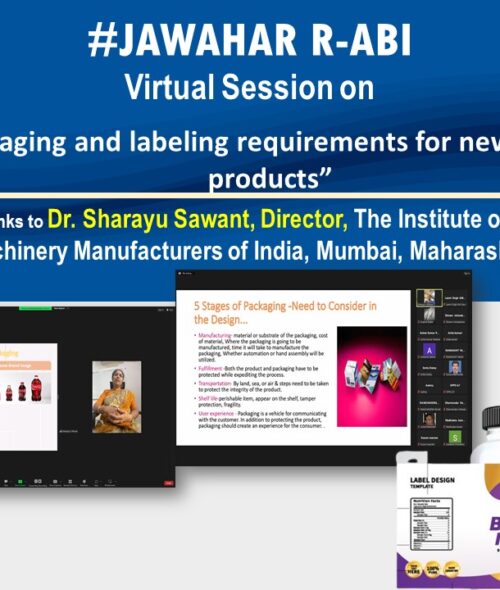The image size is (500, 590).
Task: Select participant photo of man with blue background
Action: pyautogui.click(x=455, y=367)
